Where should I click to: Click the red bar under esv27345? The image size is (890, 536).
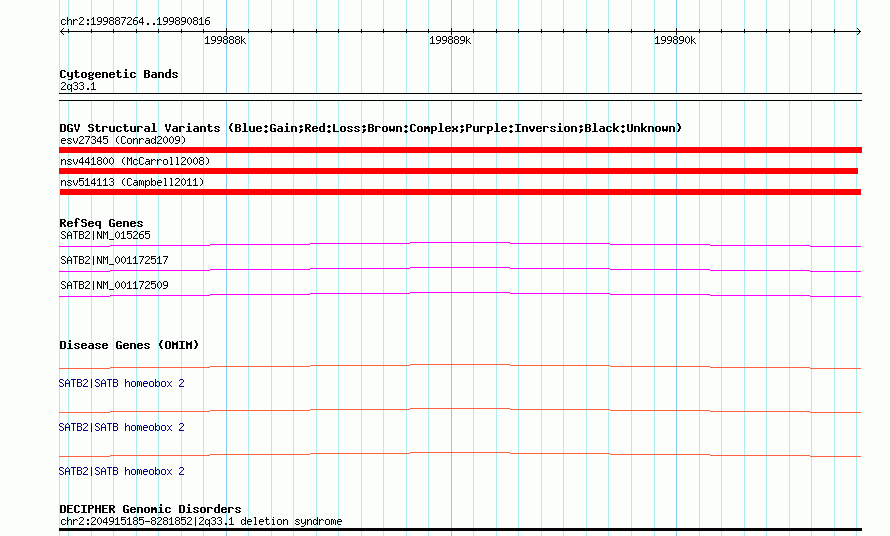pyautogui.click(x=460, y=150)
